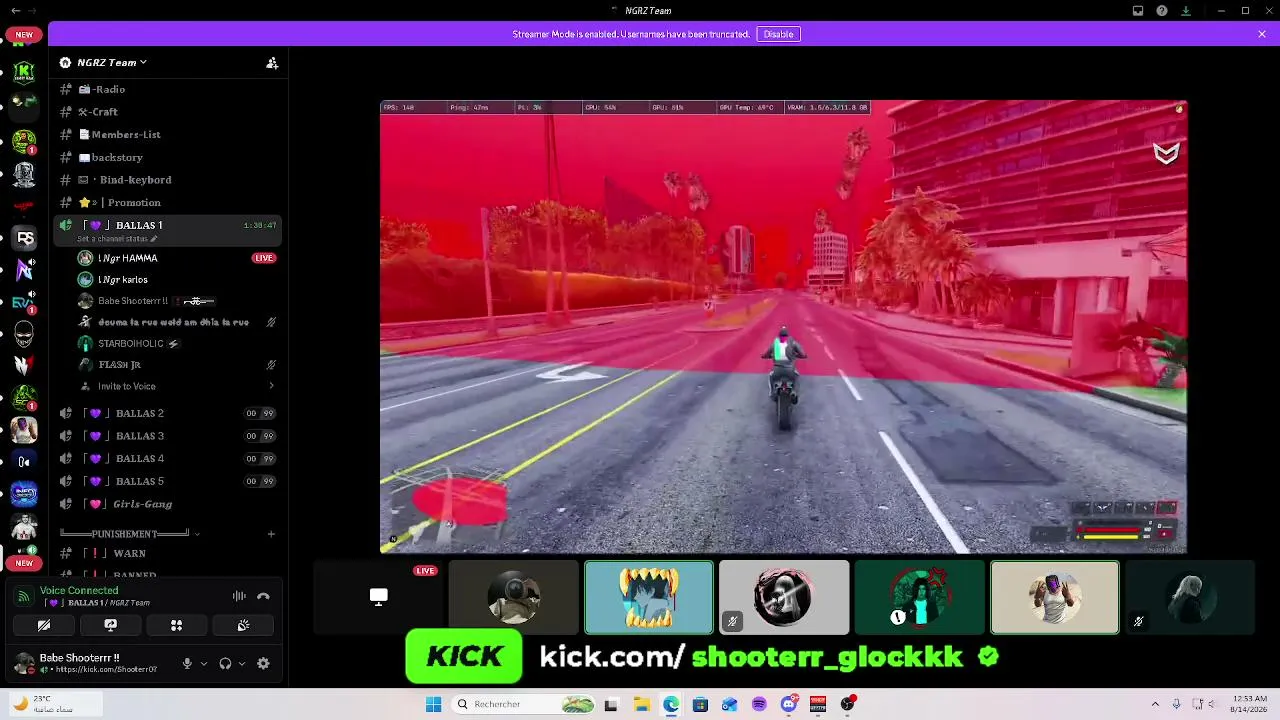1280x720 pixels.
Task: Select the blue fanged avatar participant tile
Action: (x=649, y=597)
